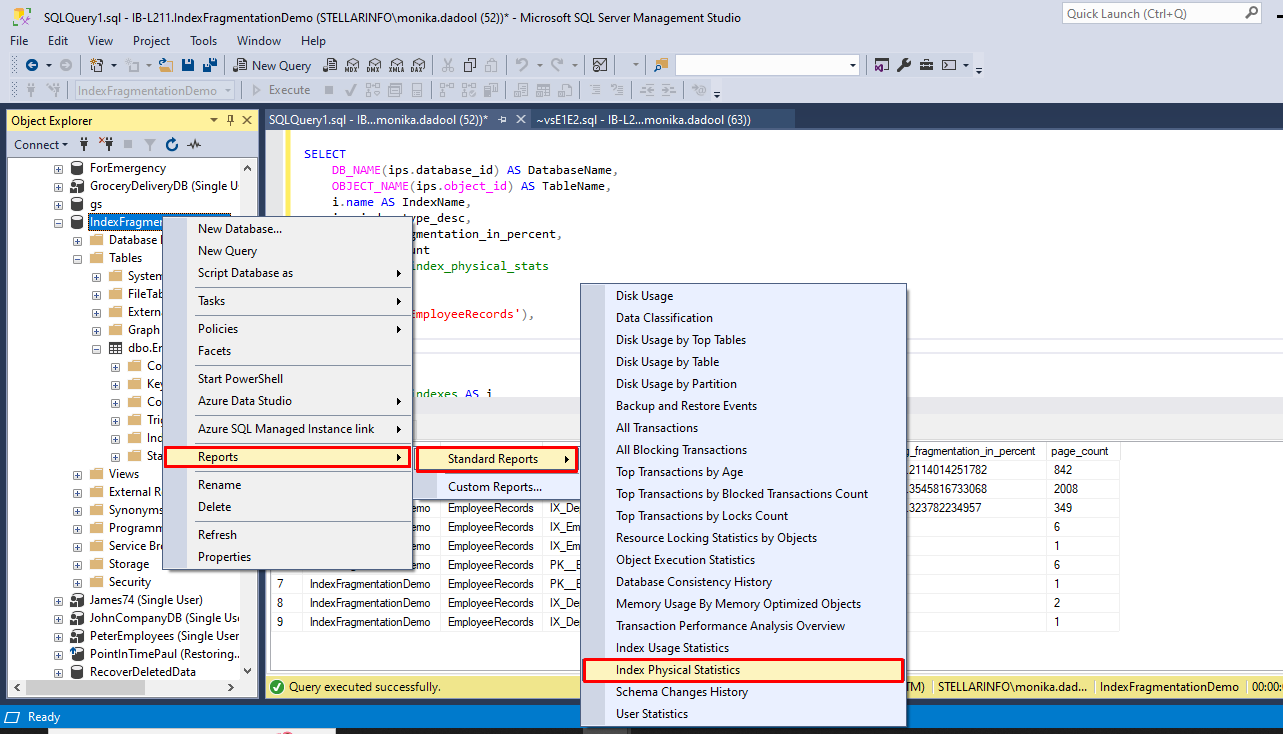Open the Find combo box dropdown
Screen dimensions: 1283x734
[852, 65]
